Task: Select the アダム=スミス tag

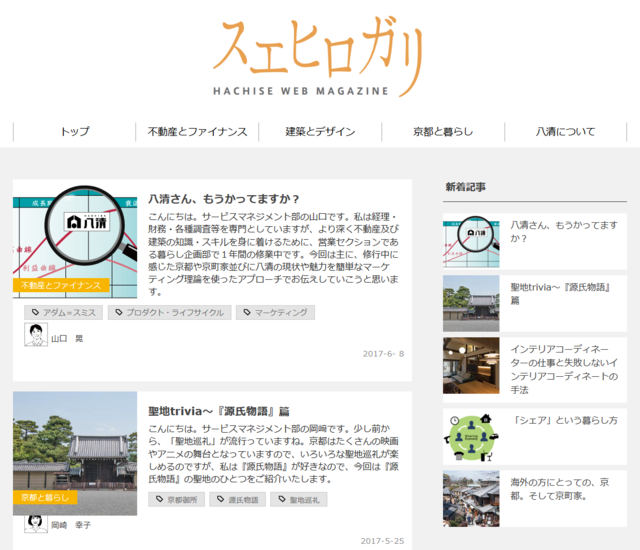Action: point(63,313)
